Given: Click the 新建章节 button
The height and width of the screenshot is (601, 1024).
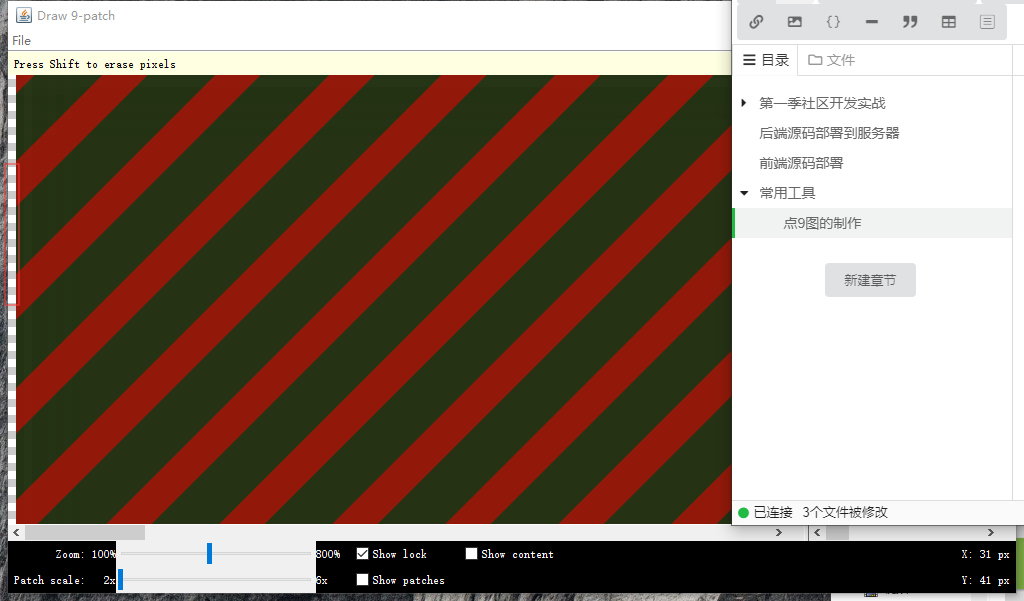Looking at the screenshot, I should (870, 280).
